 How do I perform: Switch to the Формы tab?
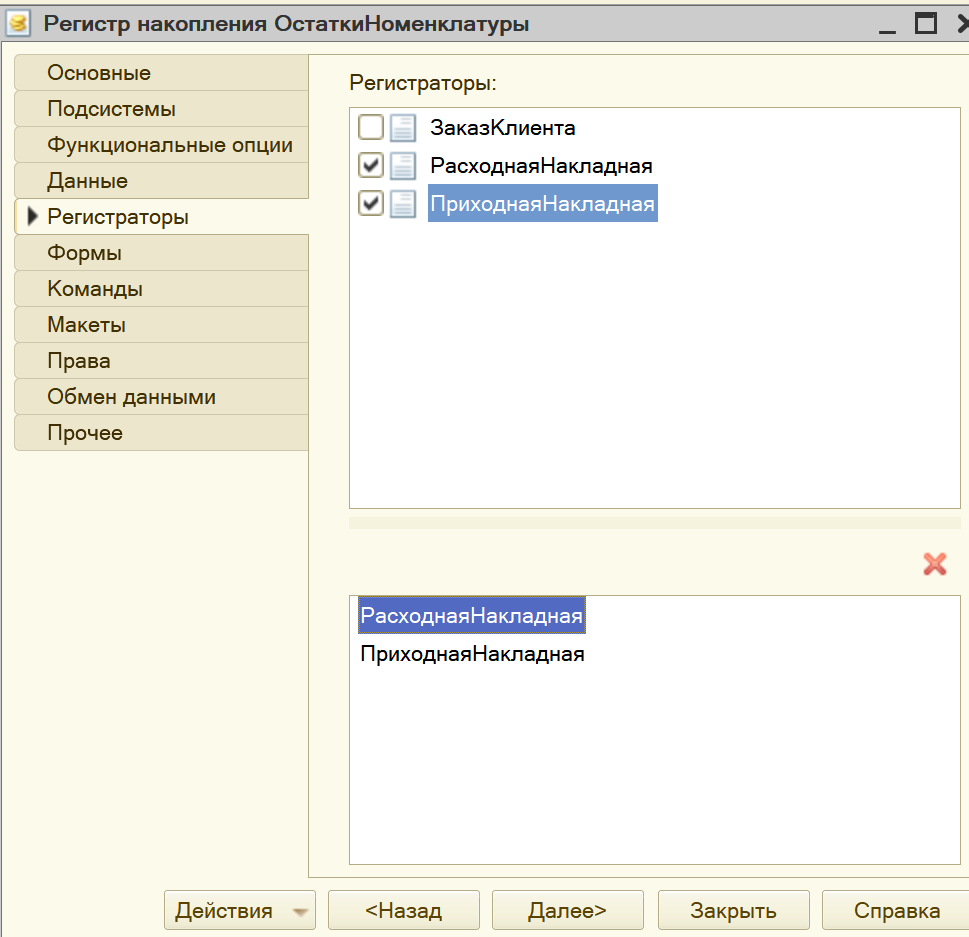click(161, 253)
